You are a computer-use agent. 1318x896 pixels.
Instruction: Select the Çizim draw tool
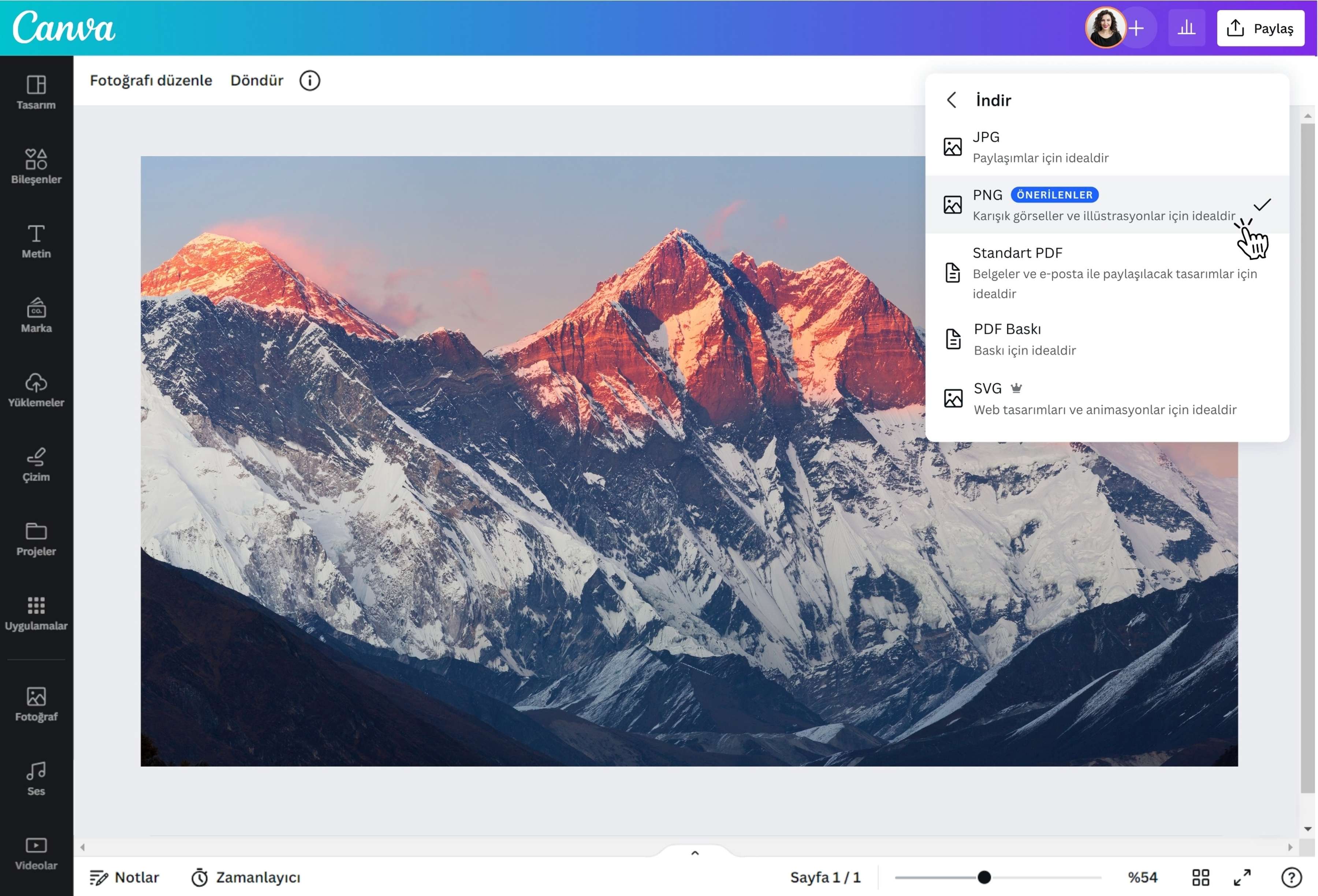[x=36, y=464]
